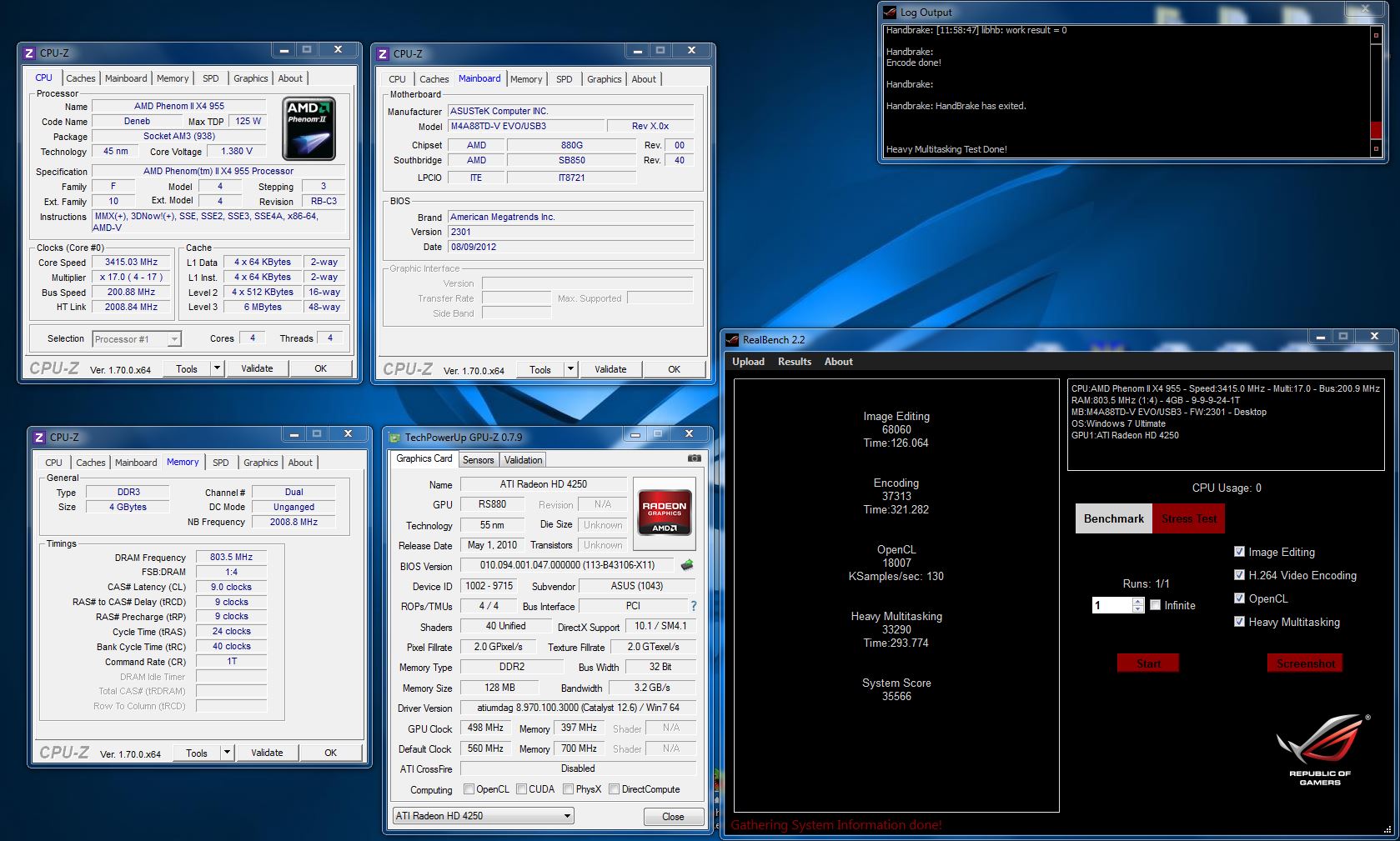Tick the DirectCompute checkbox in GPU-Z
The width and height of the screenshot is (1400, 841).
(614, 789)
